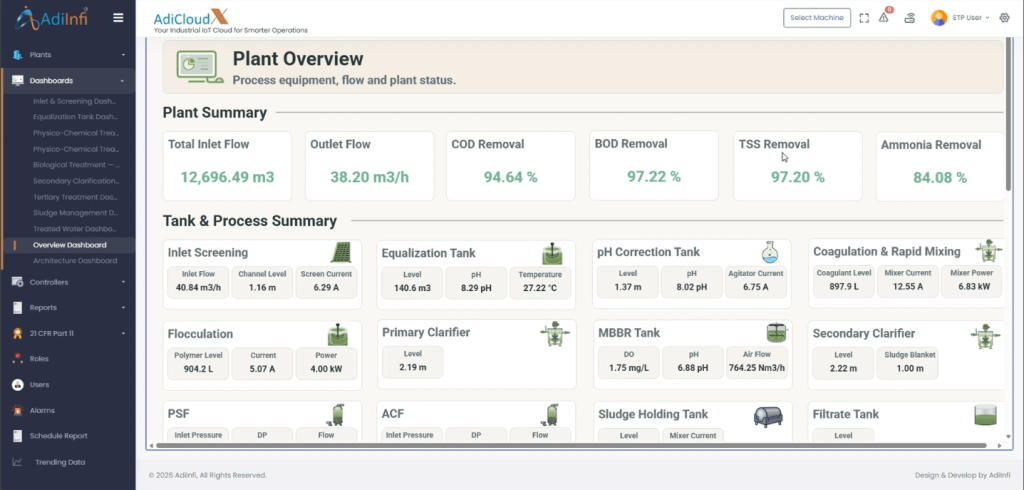Click the PSF filter vessel icon

tap(338, 414)
